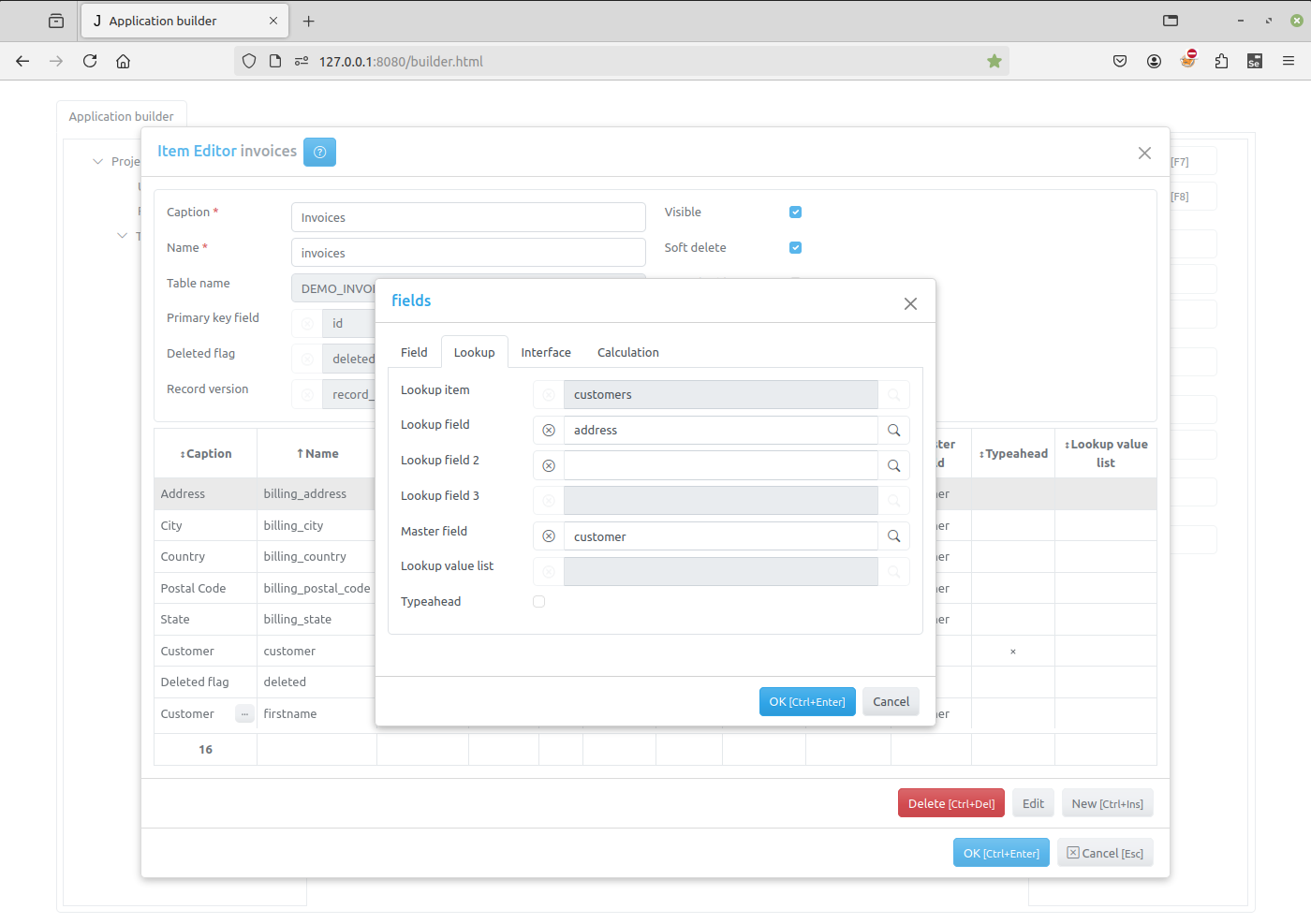Clear the Lookup field 2 value

(549, 466)
